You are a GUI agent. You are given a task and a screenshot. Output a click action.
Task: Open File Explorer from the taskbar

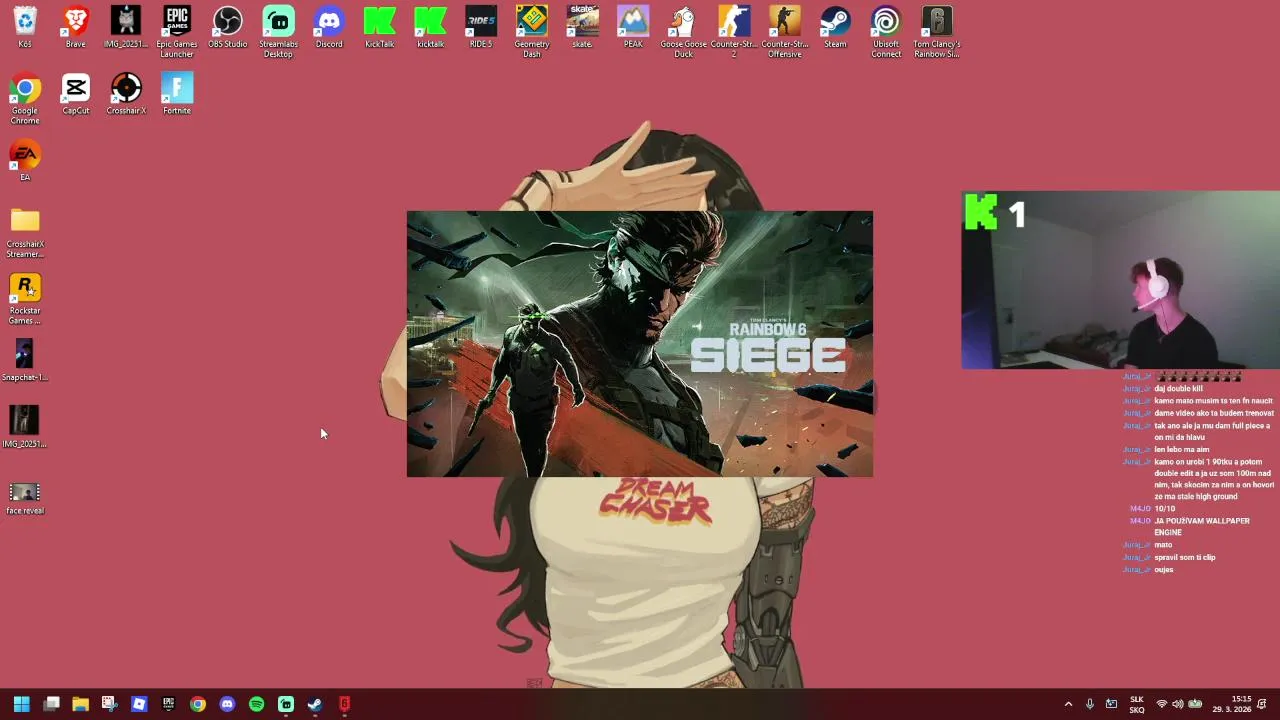pyautogui.click(x=81, y=704)
